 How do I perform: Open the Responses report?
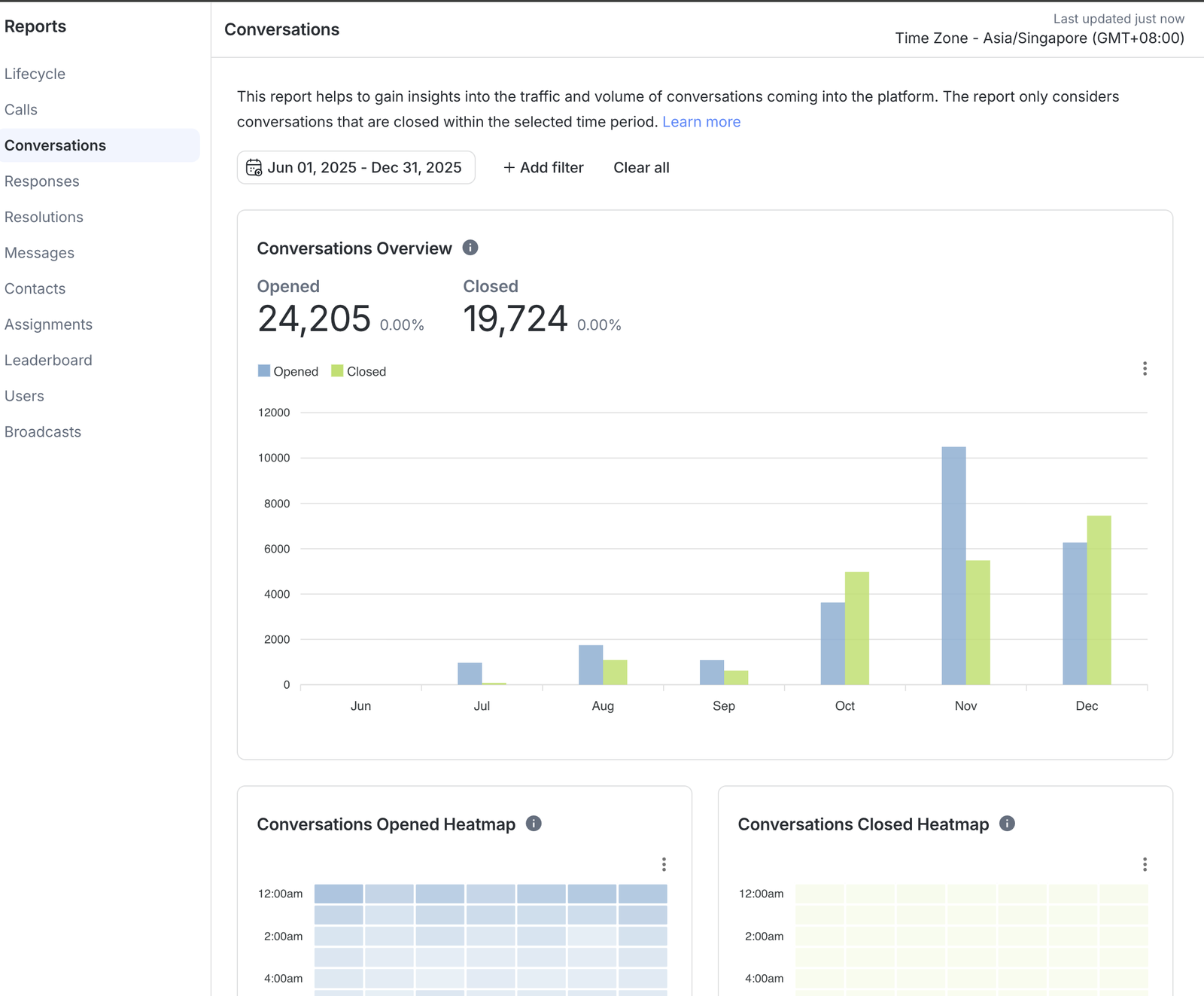coord(42,181)
